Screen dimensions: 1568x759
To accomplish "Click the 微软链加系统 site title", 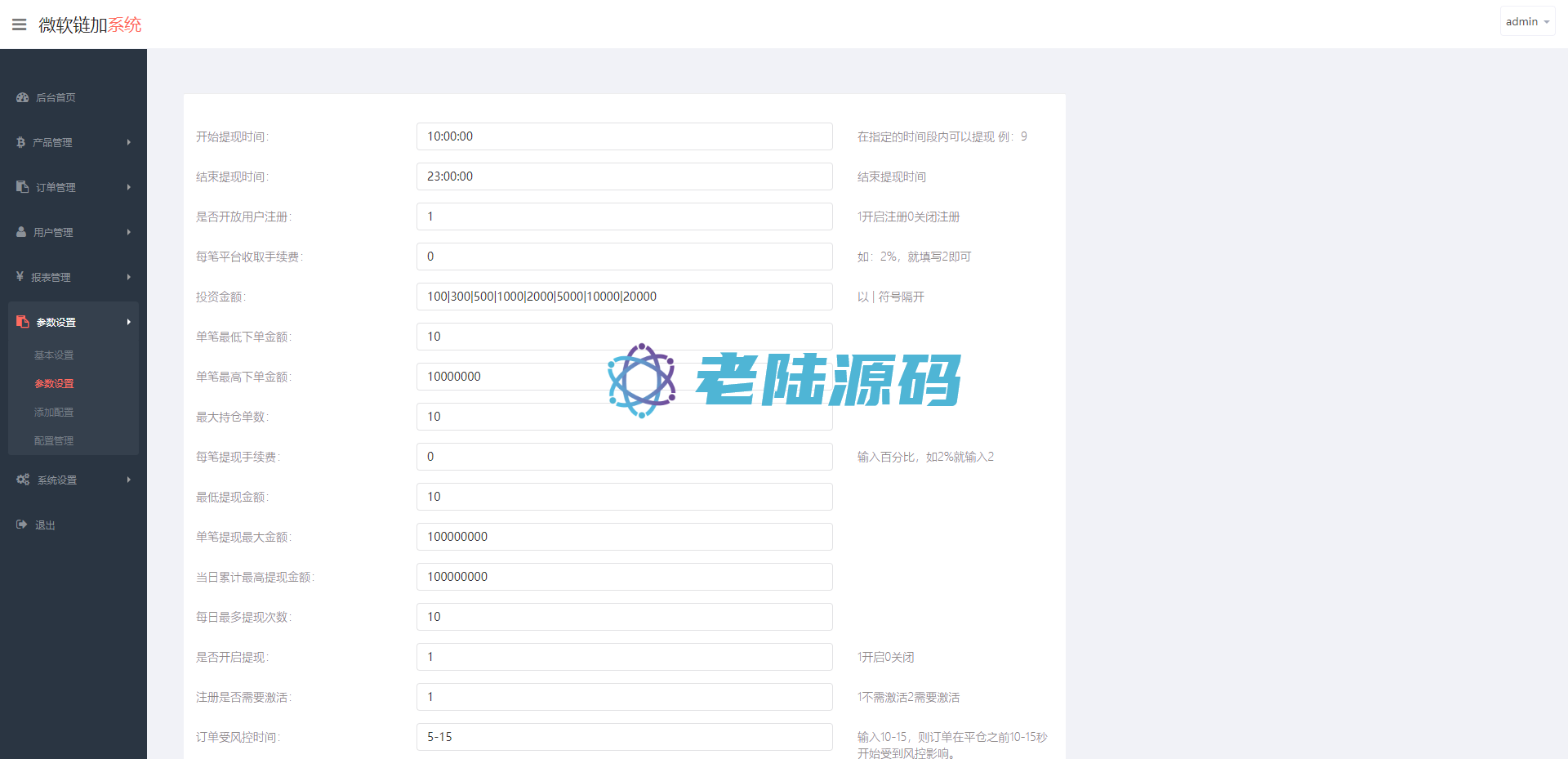I will [x=90, y=25].
